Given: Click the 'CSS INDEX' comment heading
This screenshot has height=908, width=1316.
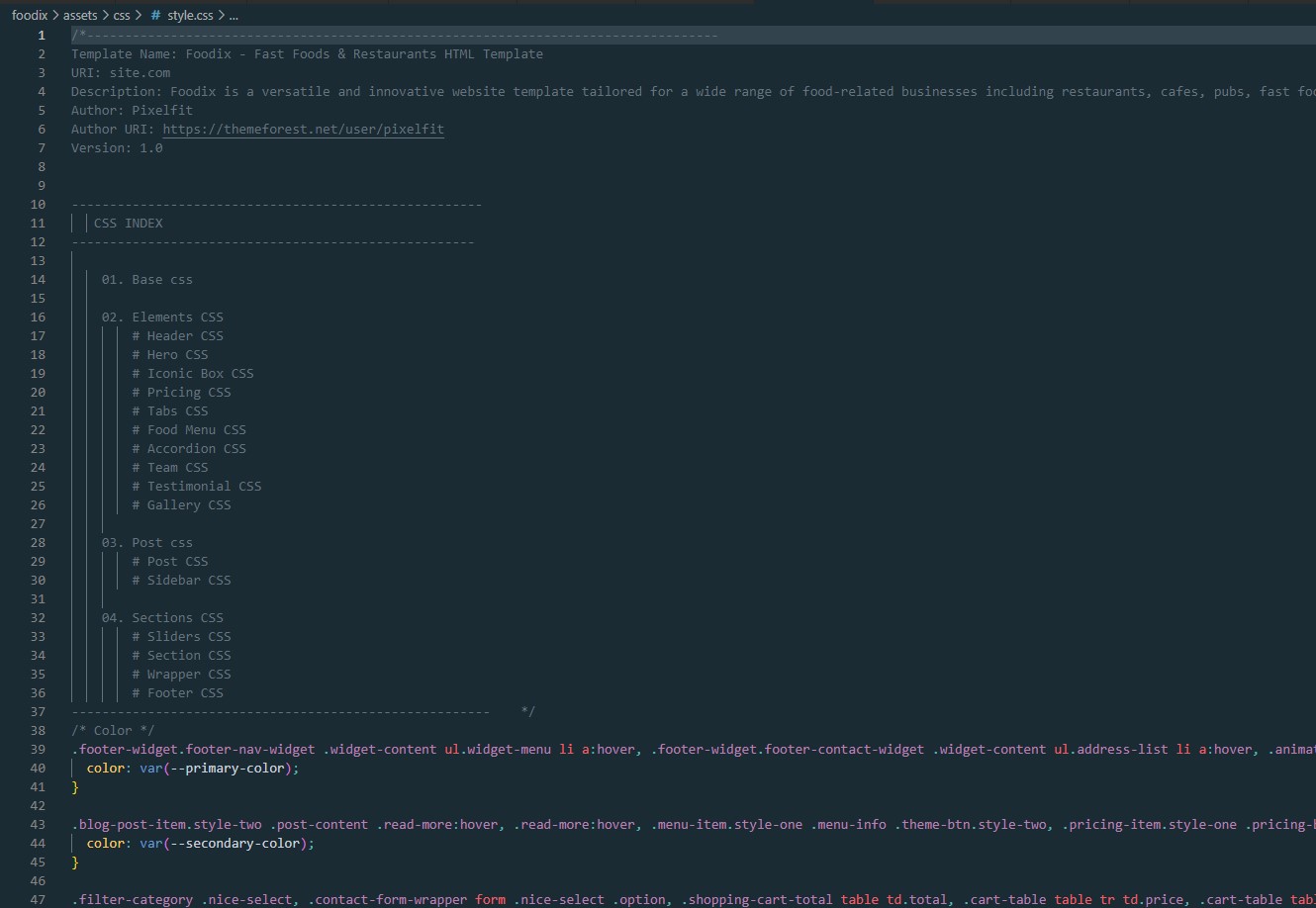Looking at the screenshot, I should coord(129,224).
